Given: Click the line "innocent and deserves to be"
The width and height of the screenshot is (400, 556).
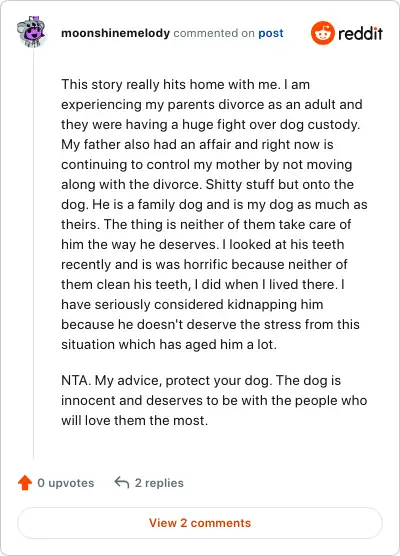Looking at the screenshot, I should pos(214,400).
